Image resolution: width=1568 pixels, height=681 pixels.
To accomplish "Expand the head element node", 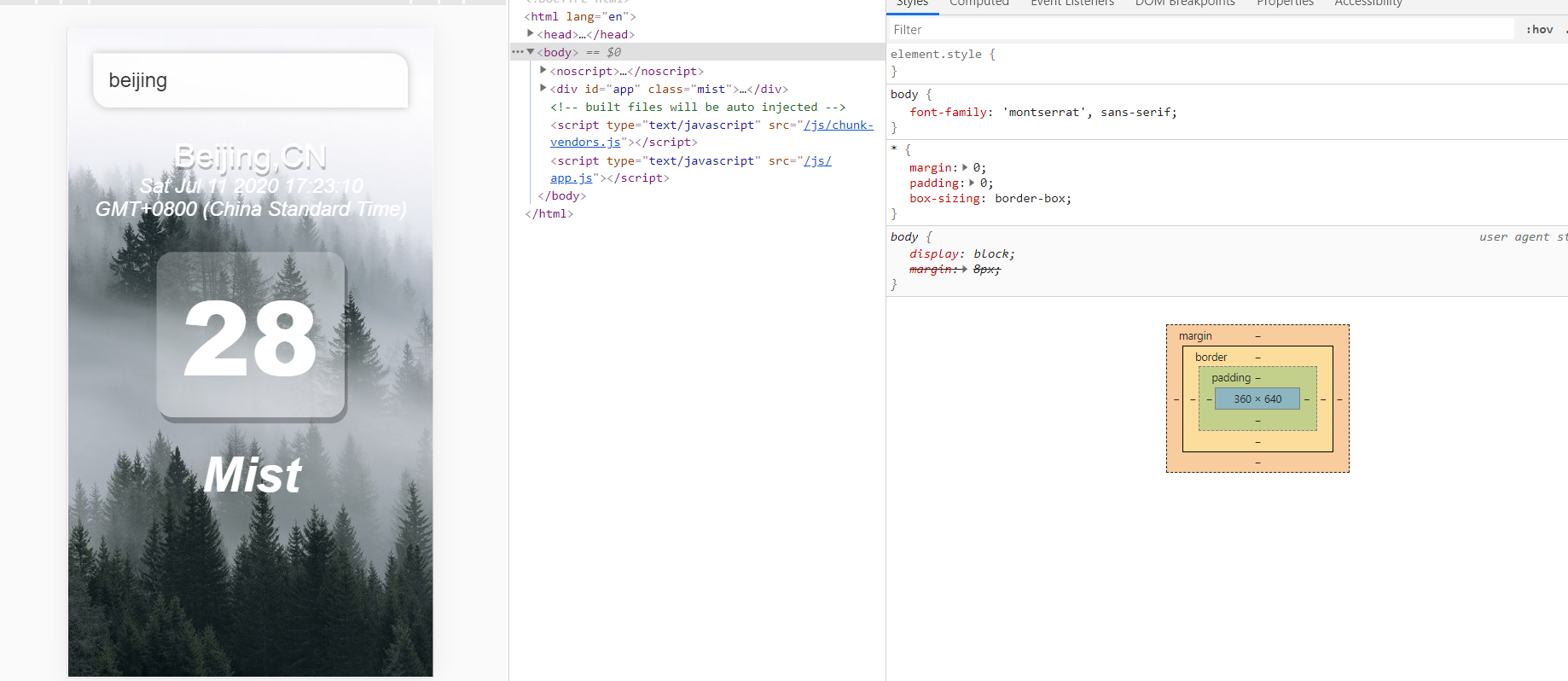I will point(531,34).
